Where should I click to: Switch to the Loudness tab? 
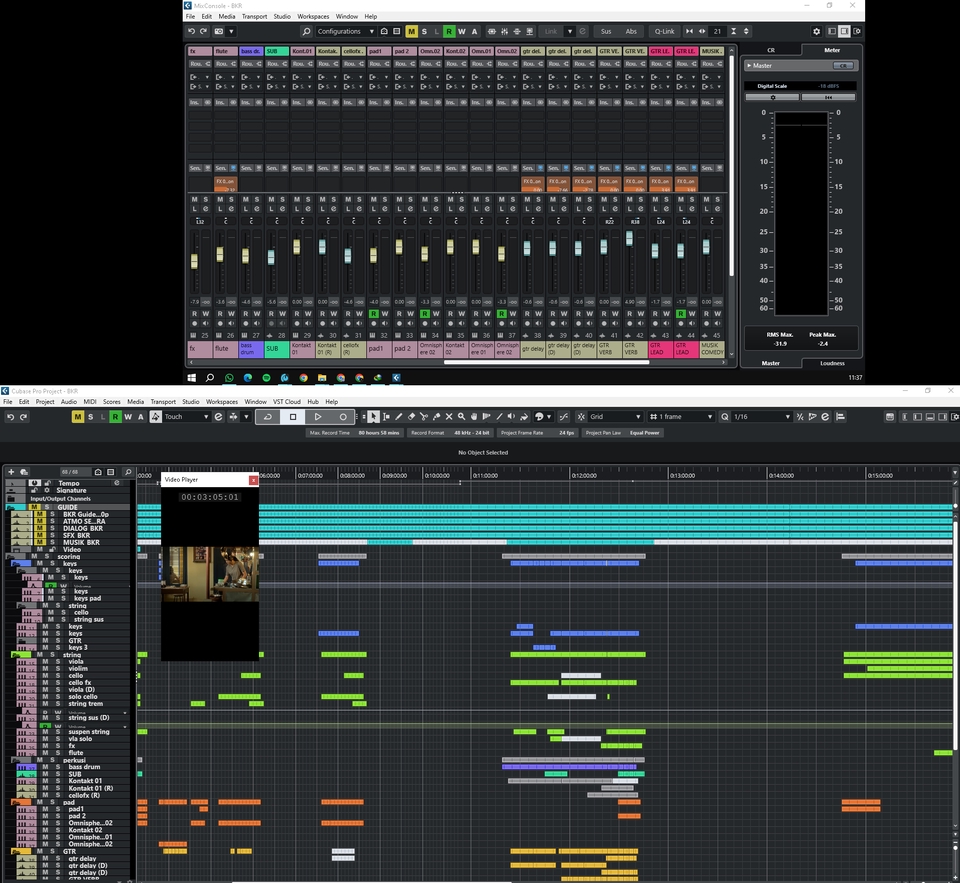tap(832, 363)
